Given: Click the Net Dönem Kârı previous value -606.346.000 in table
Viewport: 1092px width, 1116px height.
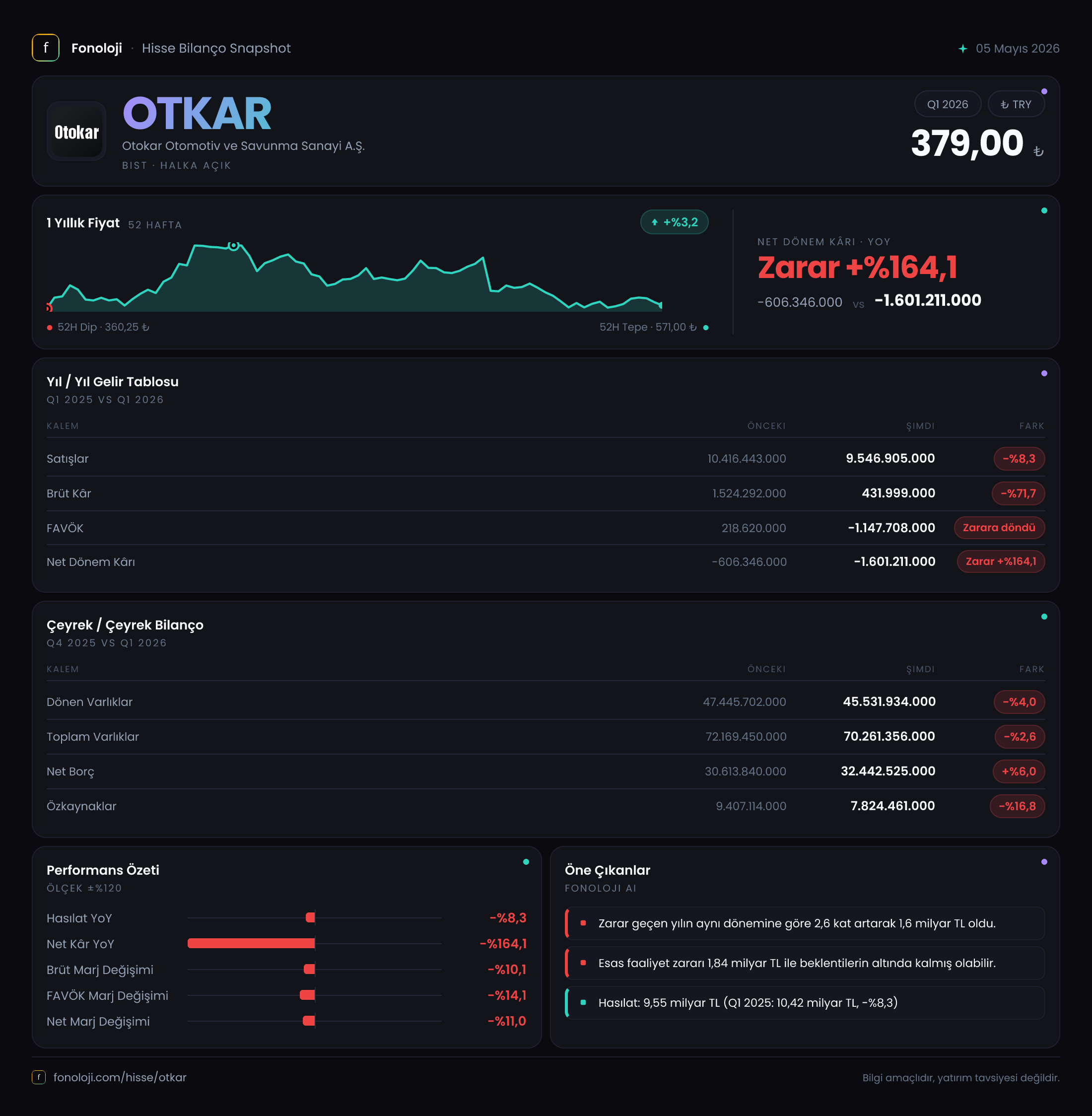Looking at the screenshot, I should click(x=749, y=562).
